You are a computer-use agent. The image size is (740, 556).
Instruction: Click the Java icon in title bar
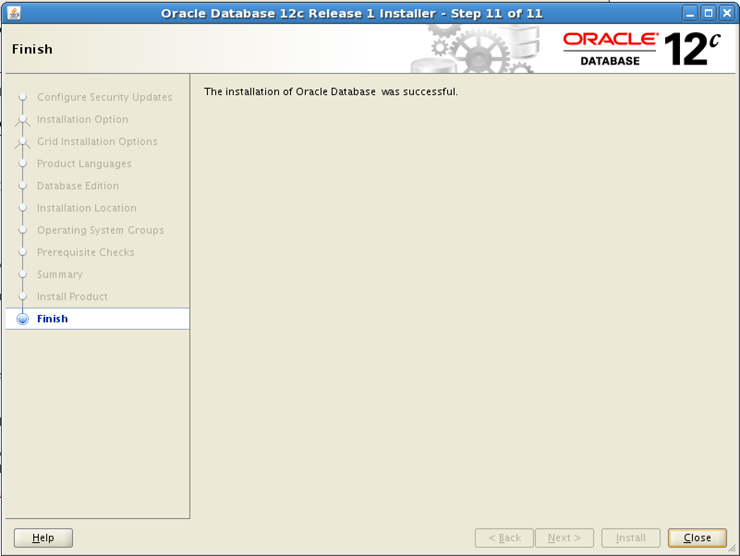(x=14, y=13)
